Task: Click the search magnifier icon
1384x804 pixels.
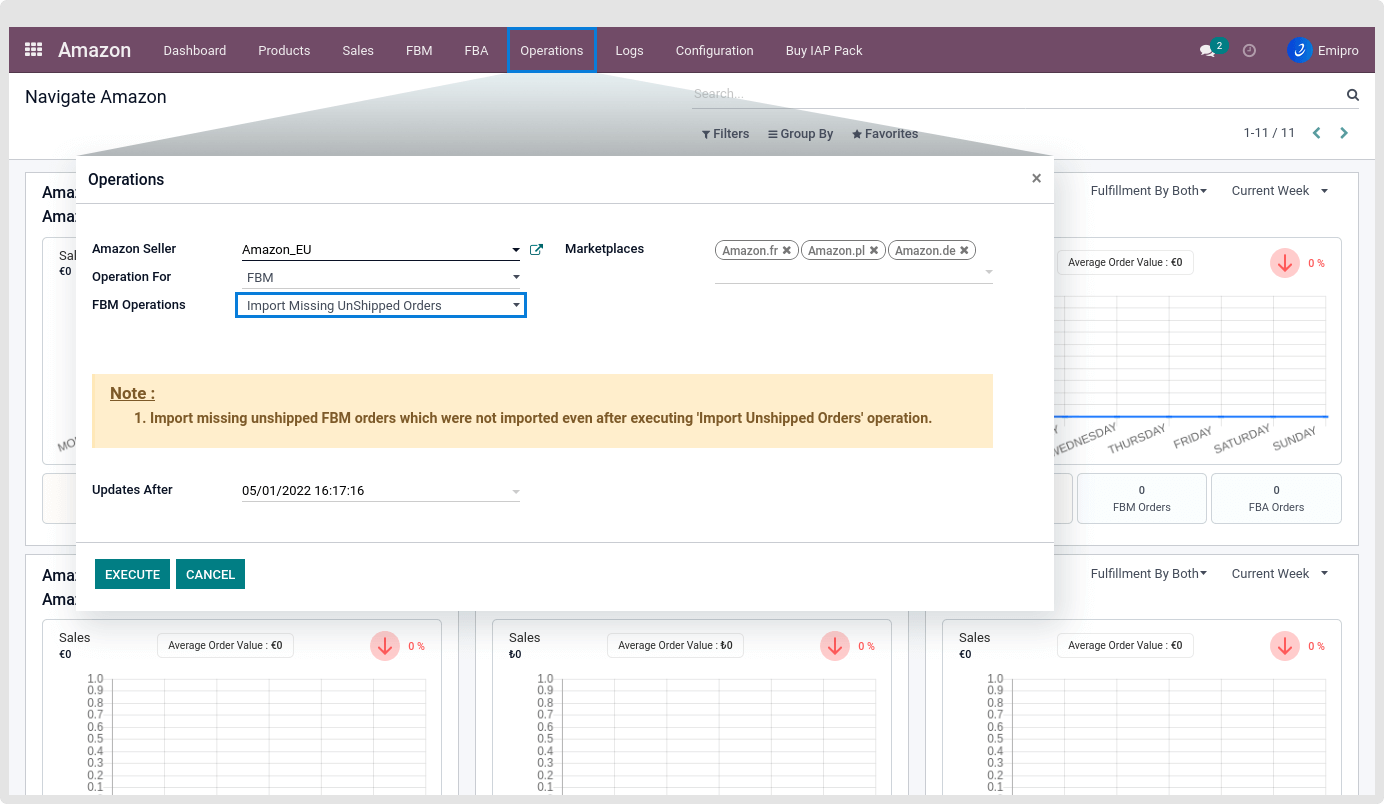Action: pos(1352,95)
